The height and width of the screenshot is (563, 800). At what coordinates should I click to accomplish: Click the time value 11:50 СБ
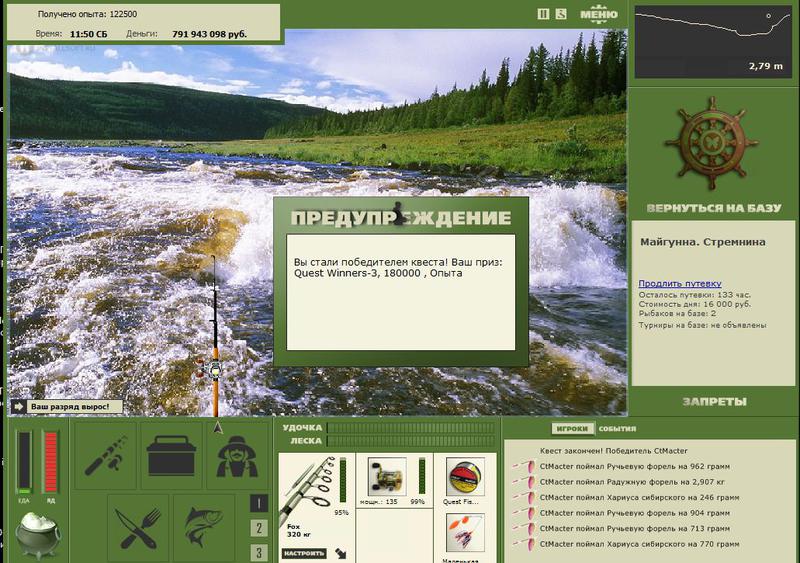click(88, 34)
